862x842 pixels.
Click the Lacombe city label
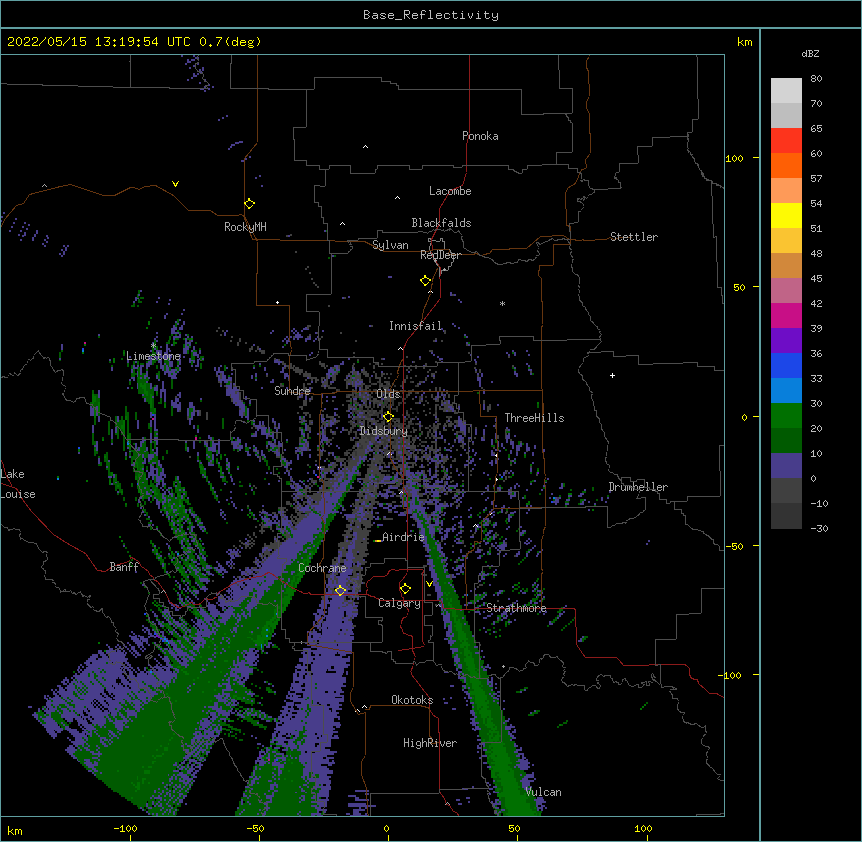click(450, 191)
